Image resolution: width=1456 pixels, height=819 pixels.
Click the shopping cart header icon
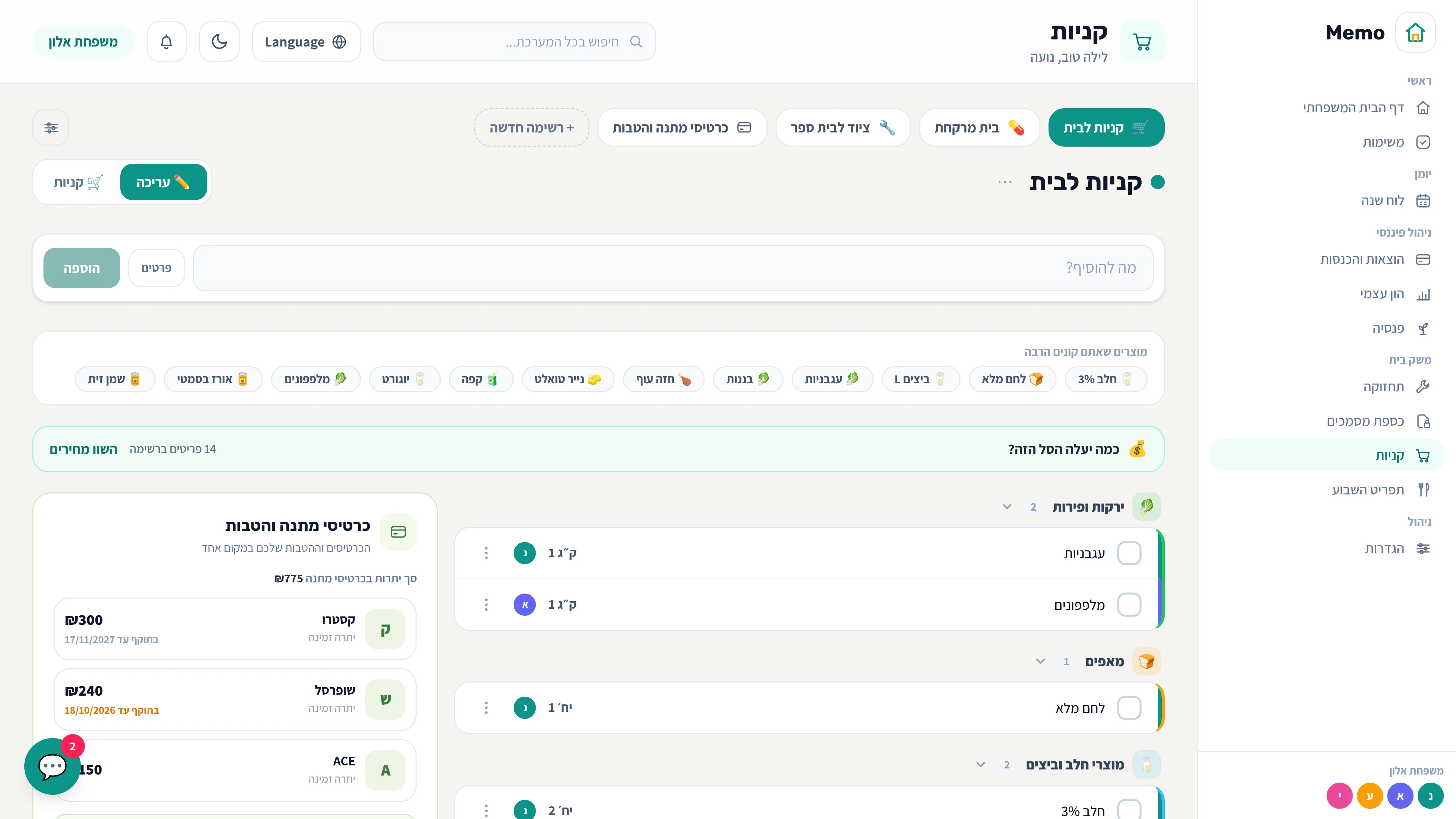point(1142,42)
